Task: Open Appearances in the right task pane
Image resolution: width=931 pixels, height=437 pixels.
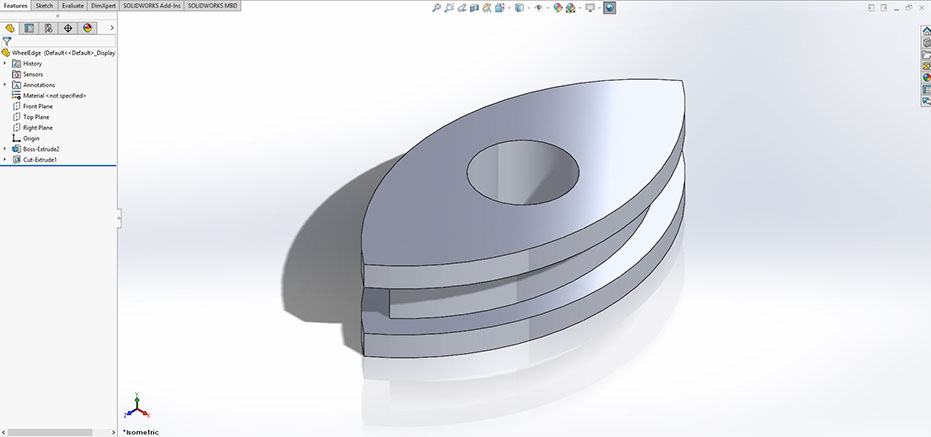Action: (x=926, y=77)
